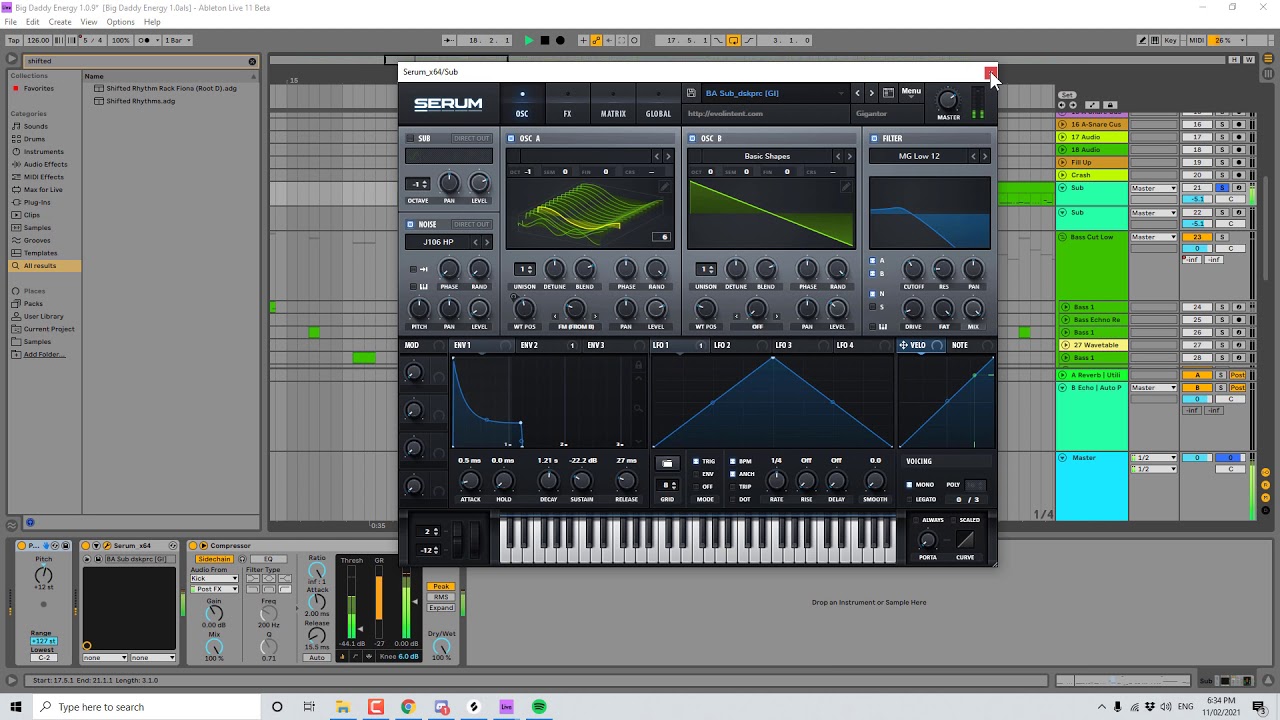The image size is (1280, 720).
Task: Click the filter CUTOFF knob
Action: coord(913,269)
